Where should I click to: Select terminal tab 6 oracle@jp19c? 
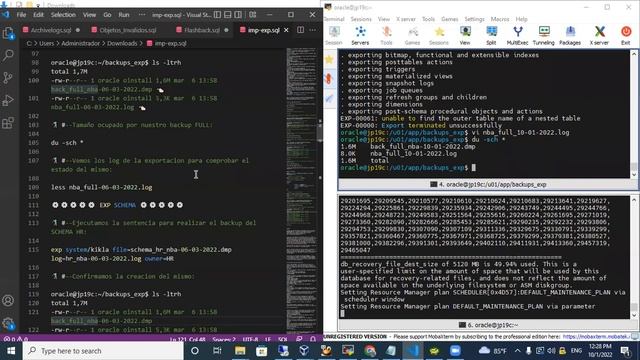[x=488, y=325]
